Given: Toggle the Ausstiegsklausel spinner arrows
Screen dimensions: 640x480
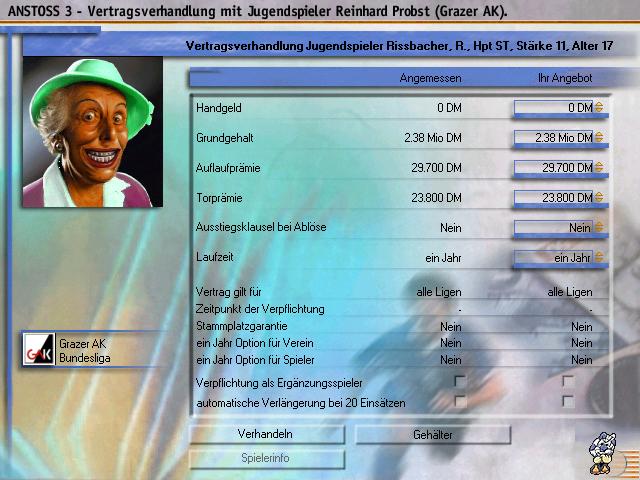Looking at the screenshot, I should pyautogui.click(x=599, y=227).
